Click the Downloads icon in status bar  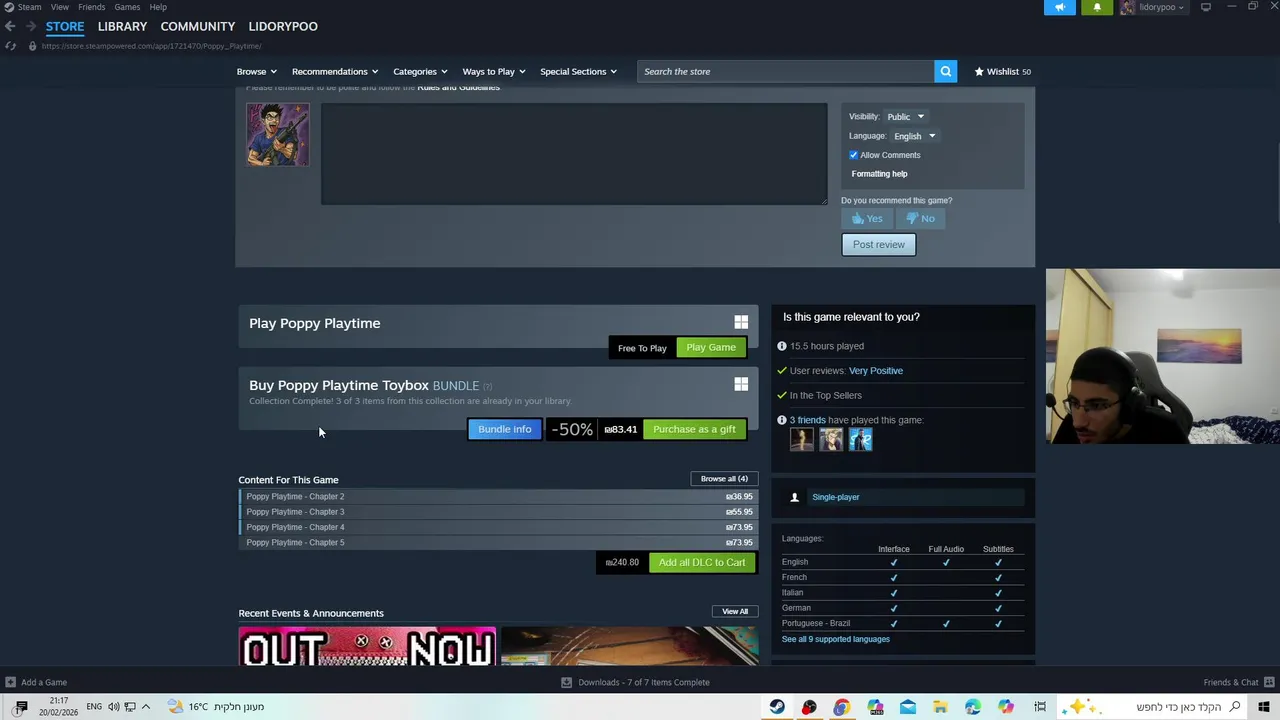tap(566, 682)
